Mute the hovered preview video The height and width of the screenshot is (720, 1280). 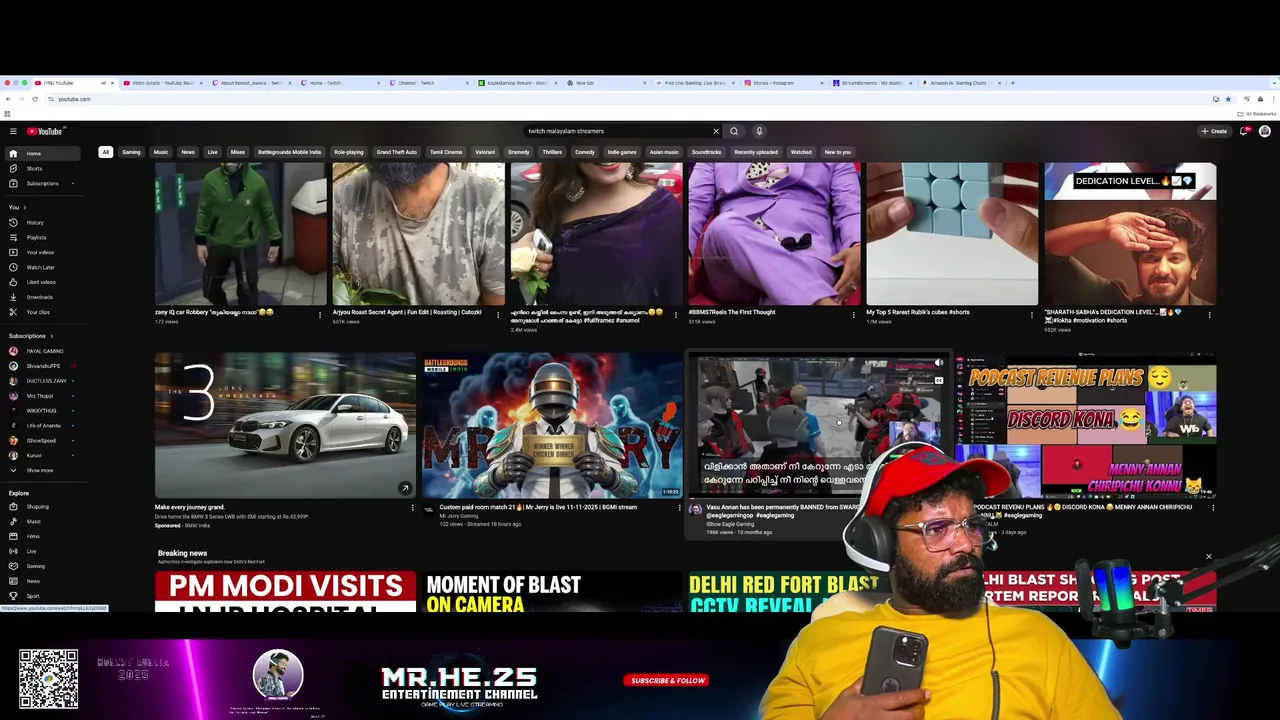point(939,362)
